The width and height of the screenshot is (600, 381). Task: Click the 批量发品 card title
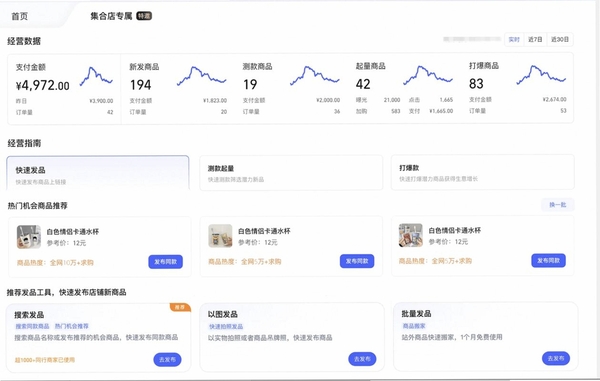416,314
